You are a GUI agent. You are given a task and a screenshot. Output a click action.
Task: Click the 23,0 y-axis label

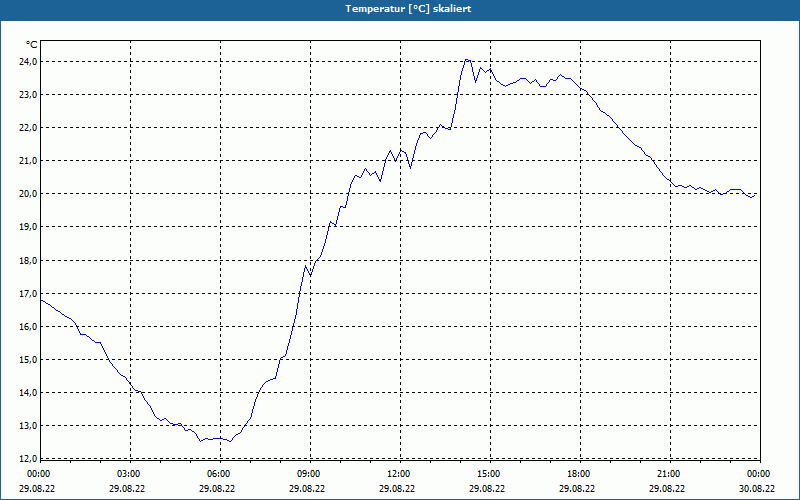point(29,95)
